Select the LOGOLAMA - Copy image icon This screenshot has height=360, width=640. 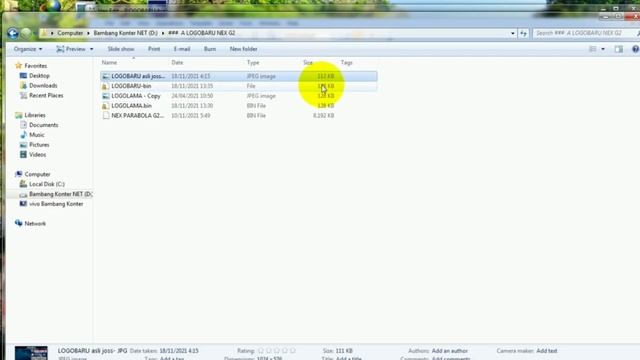pyautogui.click(x=106, y=96)
